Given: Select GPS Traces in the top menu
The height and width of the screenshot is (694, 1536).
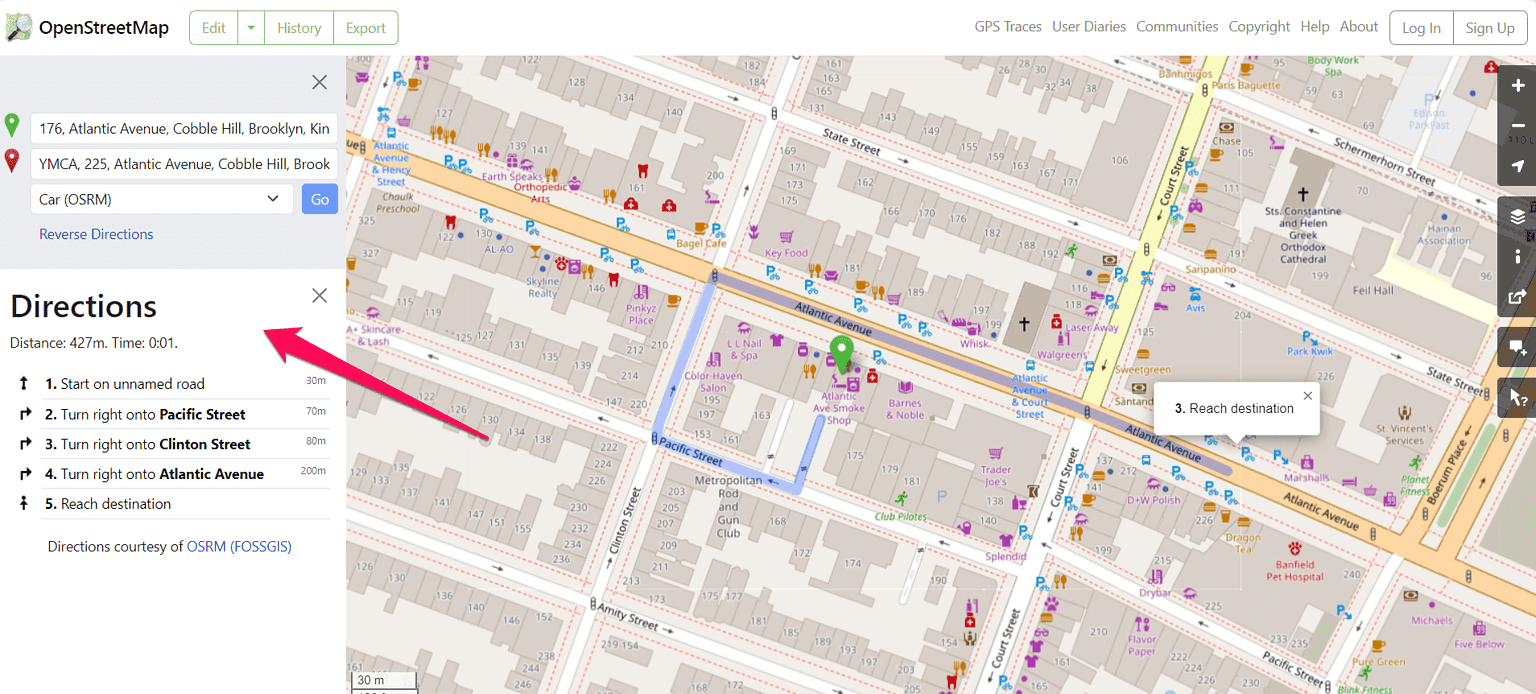Looking at the screenshot, I should tap(1007, 26).
